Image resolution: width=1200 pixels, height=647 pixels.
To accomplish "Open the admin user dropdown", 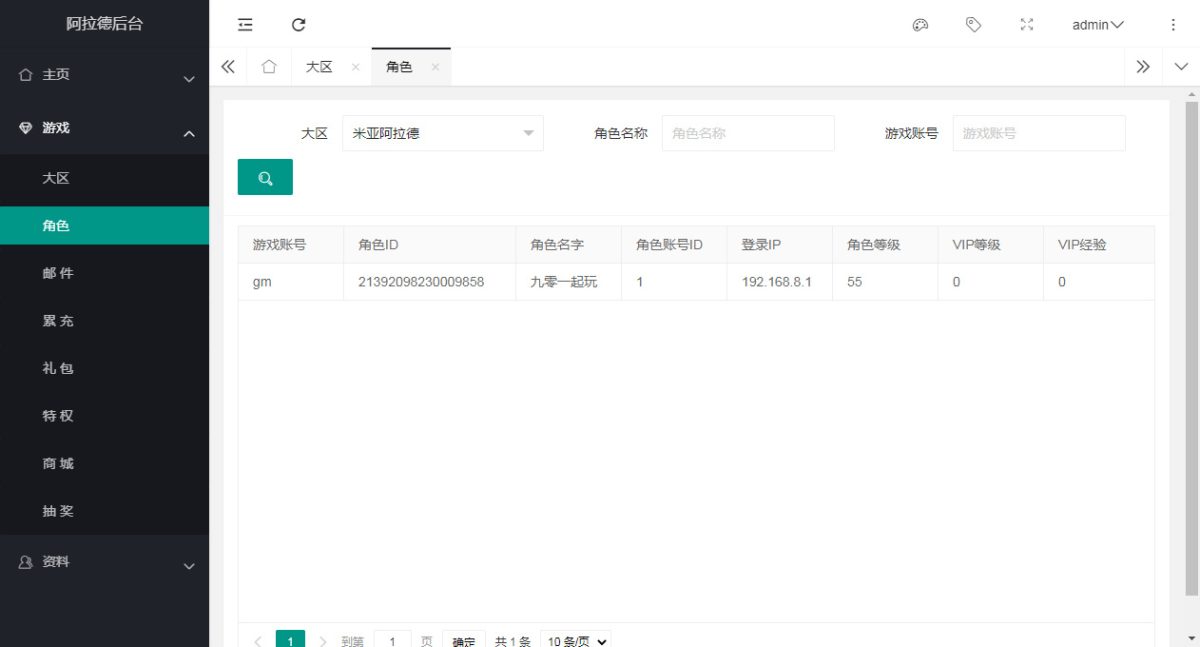I will pos(1098,25).
